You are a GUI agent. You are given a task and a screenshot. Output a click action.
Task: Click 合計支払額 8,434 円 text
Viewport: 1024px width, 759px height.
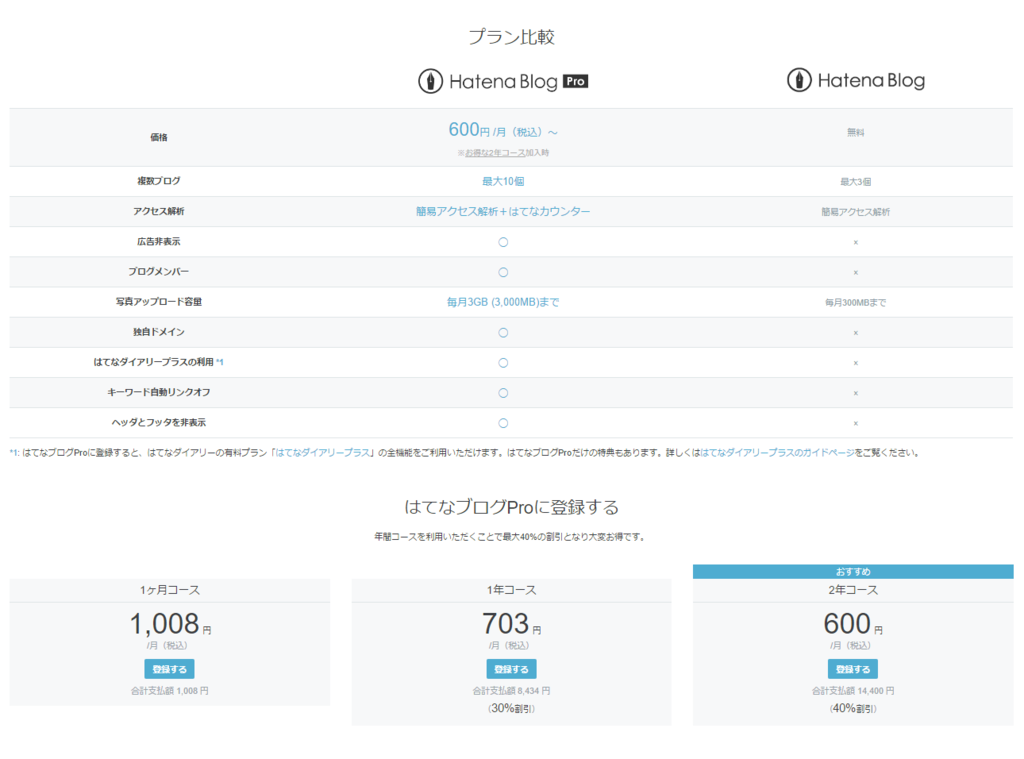[x=511, y=690]
